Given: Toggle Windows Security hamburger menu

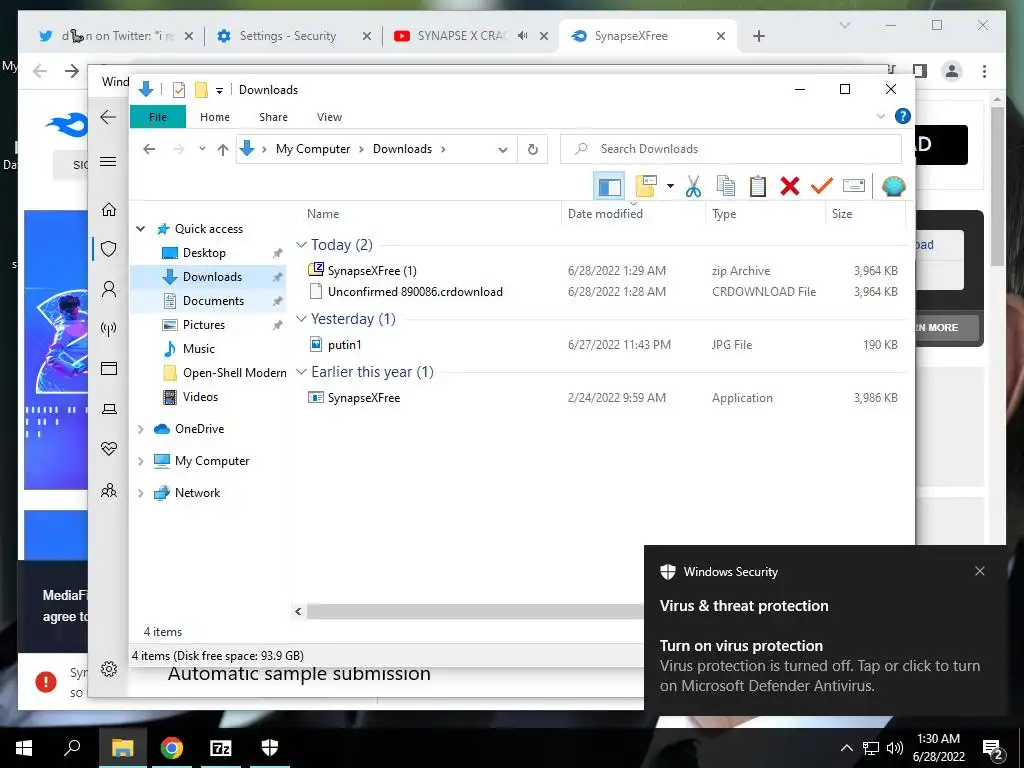Looking at the screenshot, I should (108, 162).
